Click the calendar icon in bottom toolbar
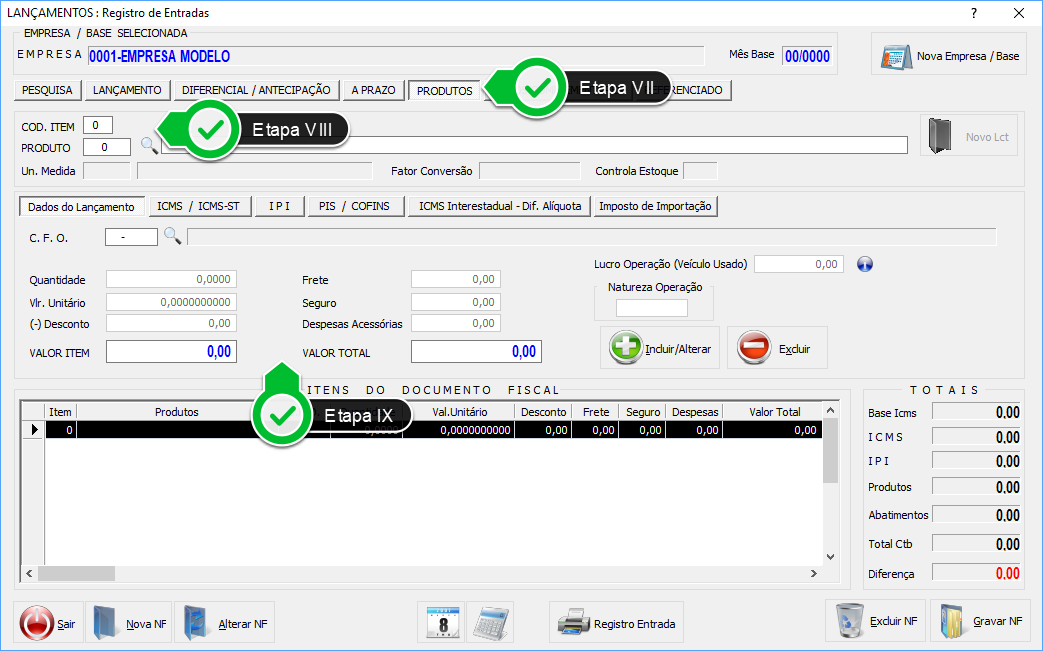Image resolution: width=1043 pixels, height=651 pixels. click(441, 623)
